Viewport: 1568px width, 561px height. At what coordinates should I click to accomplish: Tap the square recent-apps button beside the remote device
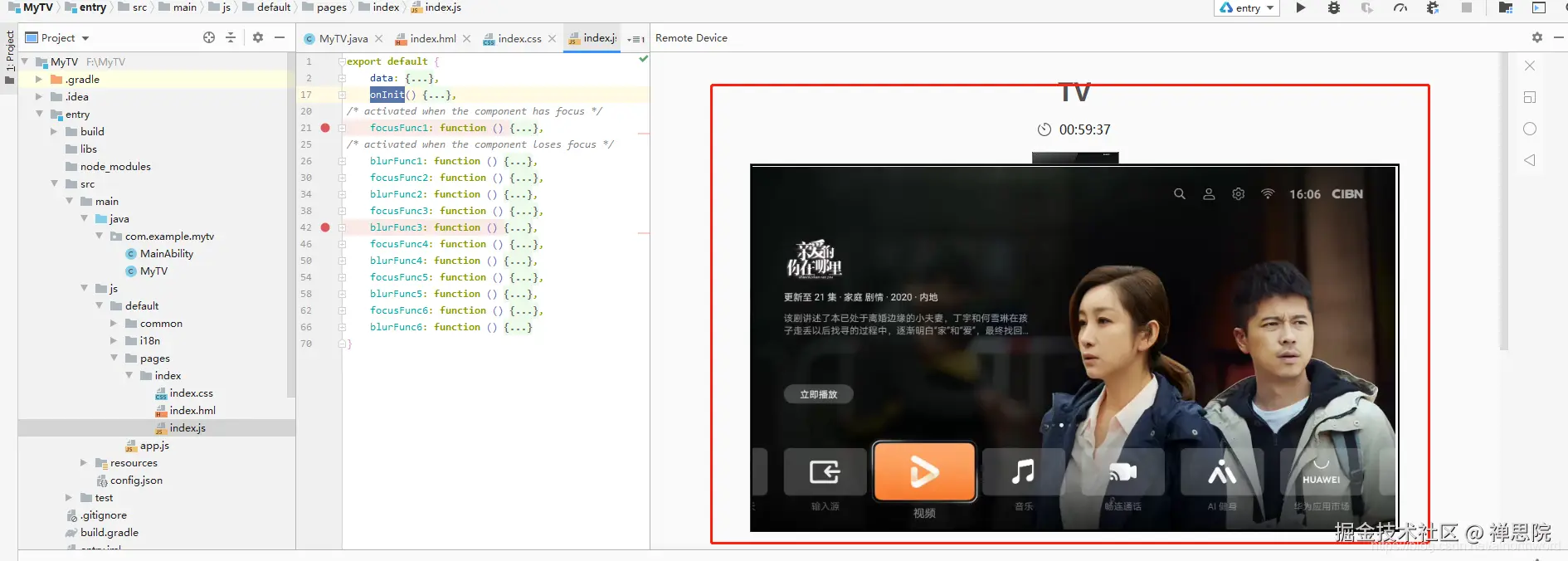(x=1530, y=97)
